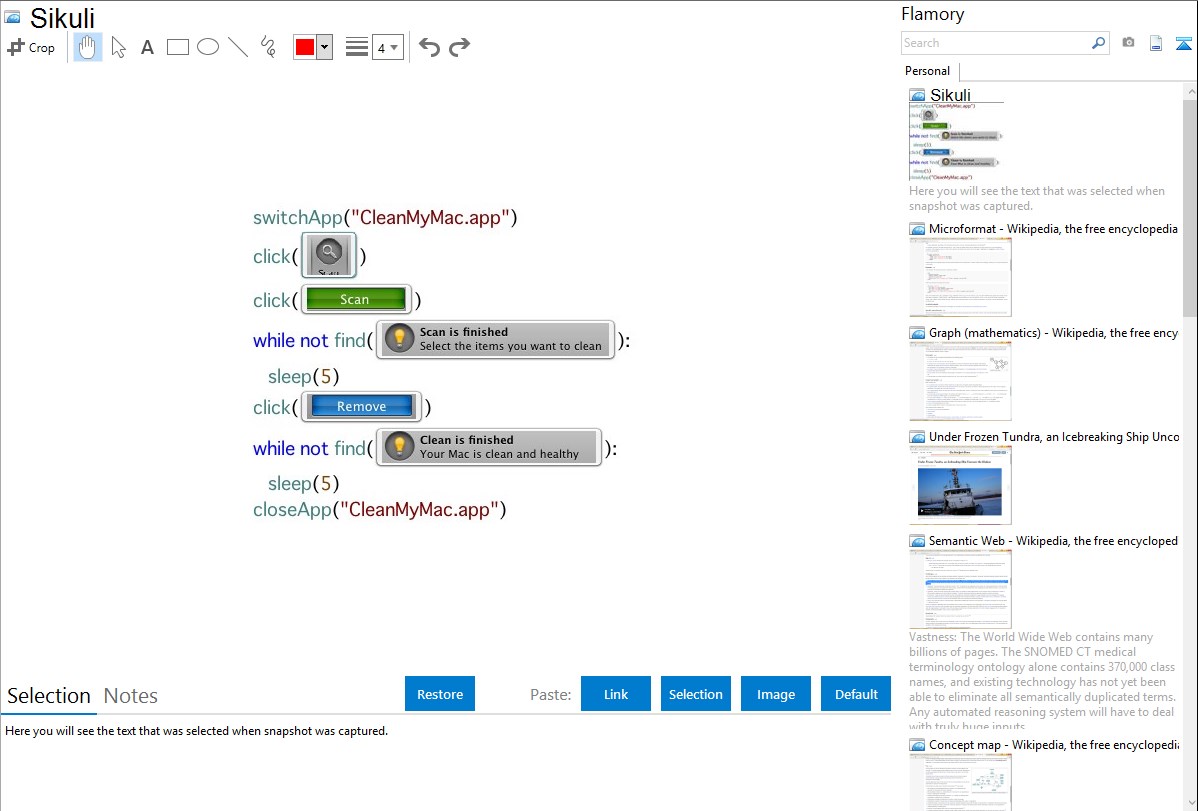Open the color picker dropdown arrow
Screen dimensions: 1198x811
[x=325, y=47]
